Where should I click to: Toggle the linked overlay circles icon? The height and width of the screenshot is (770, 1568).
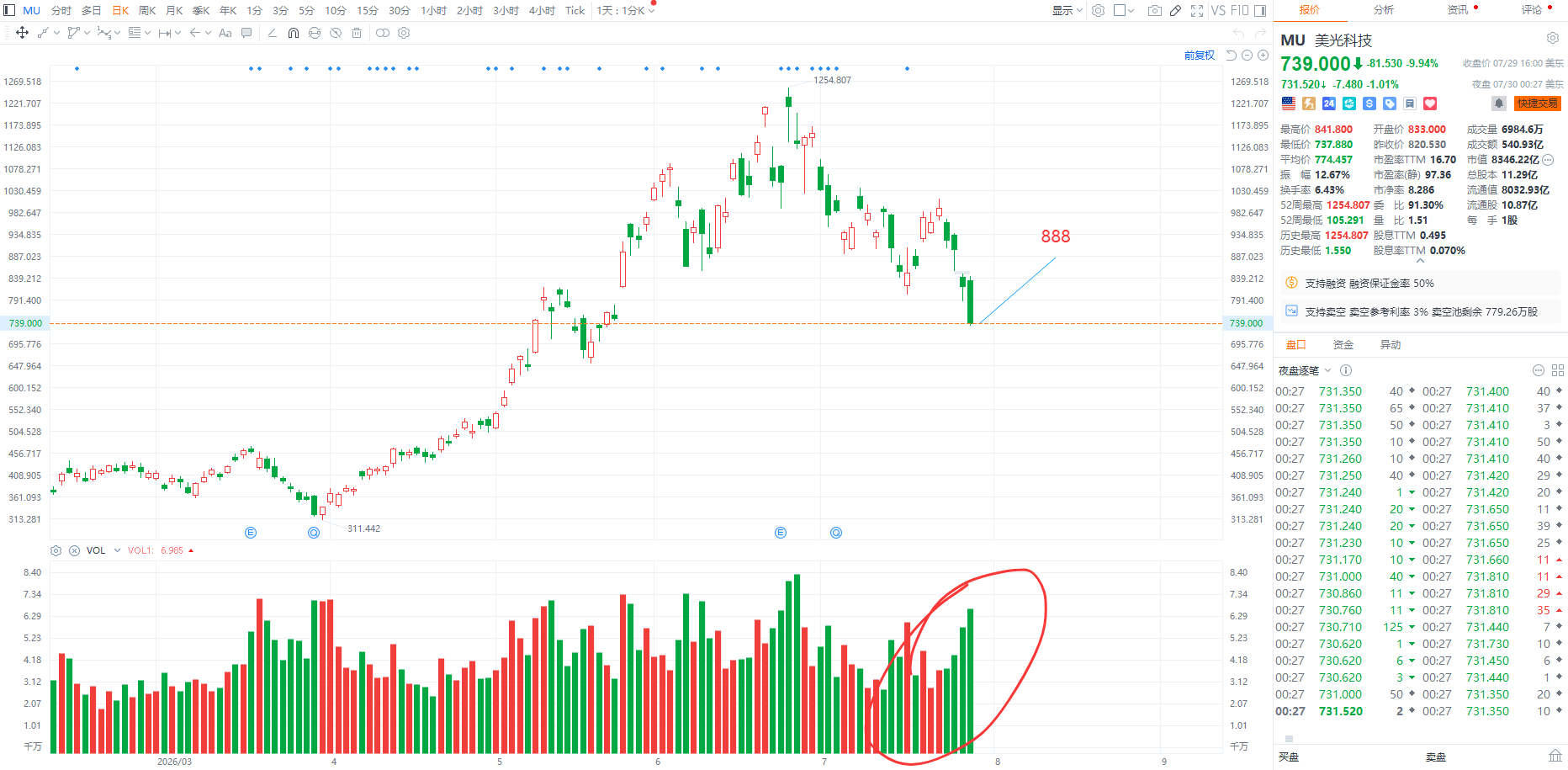pos(383,33)
